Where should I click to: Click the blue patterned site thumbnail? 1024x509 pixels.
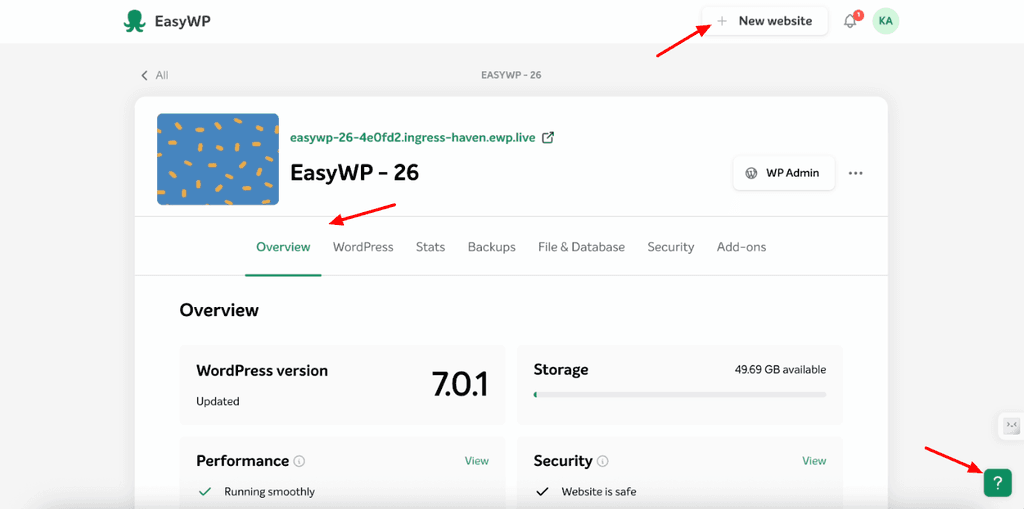(218, 159)
